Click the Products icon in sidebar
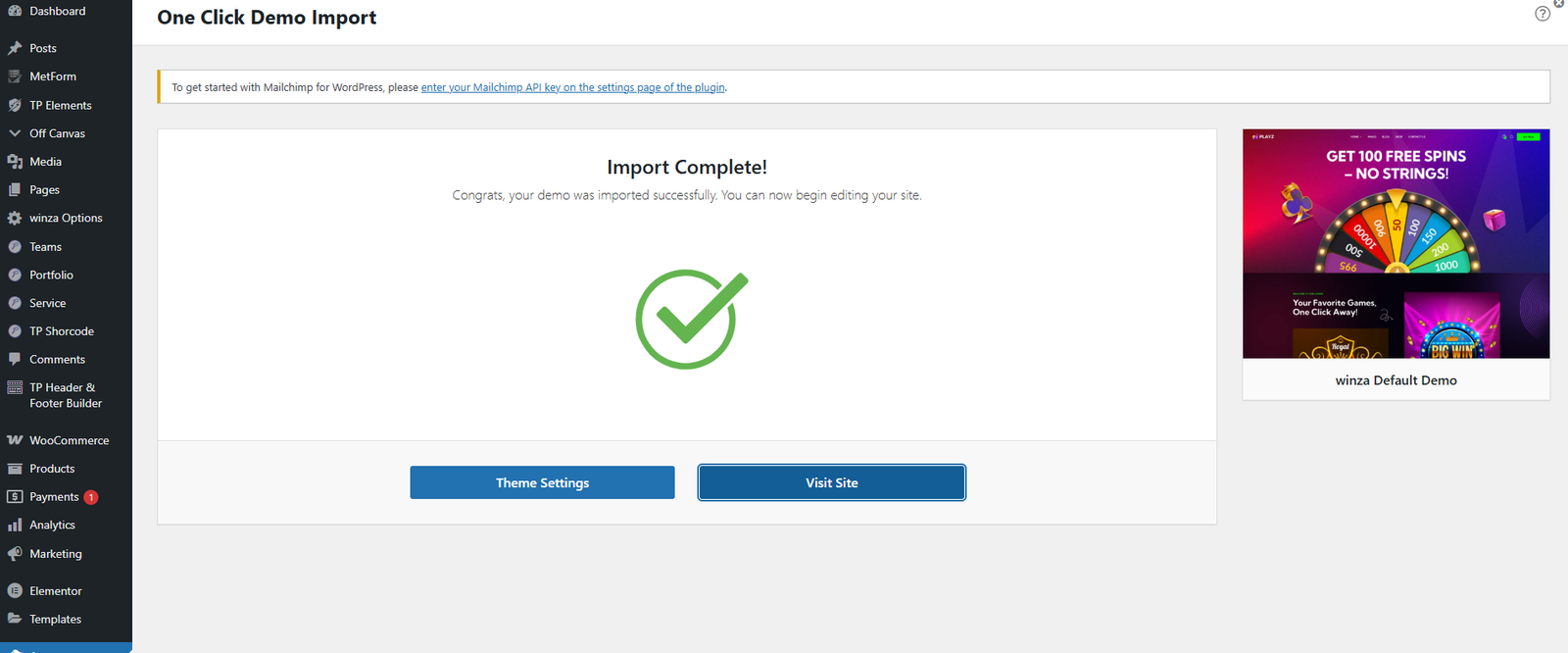 tap(15, 469)
